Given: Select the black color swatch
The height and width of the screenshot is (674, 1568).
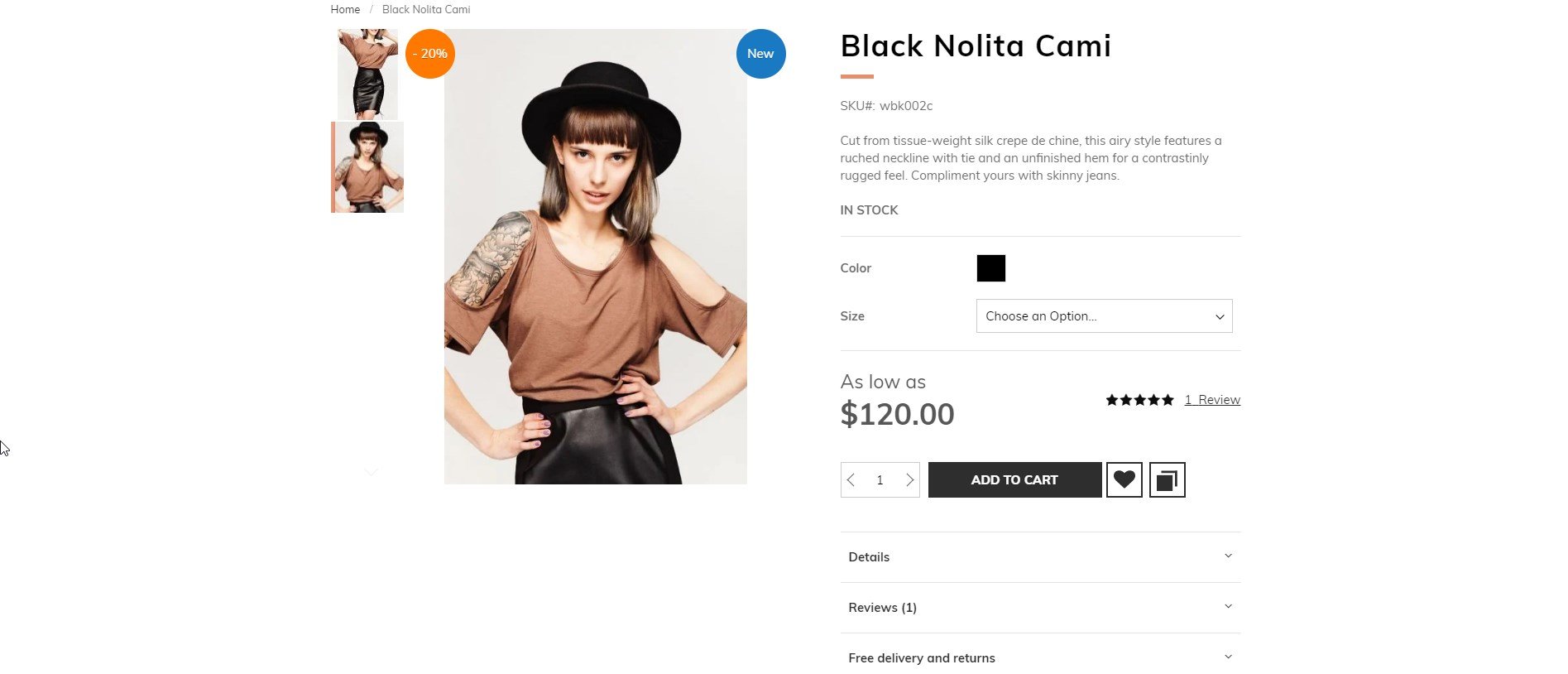Looking at the screenshot, I should [990, 268].
